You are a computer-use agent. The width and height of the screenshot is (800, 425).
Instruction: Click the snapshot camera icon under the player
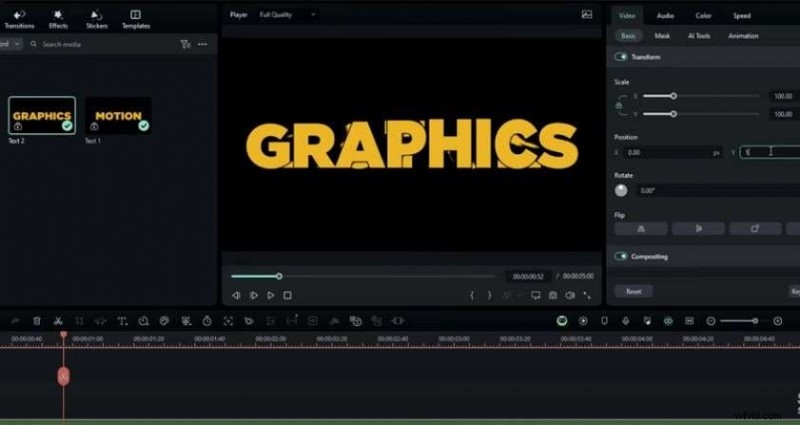[552, 295]
